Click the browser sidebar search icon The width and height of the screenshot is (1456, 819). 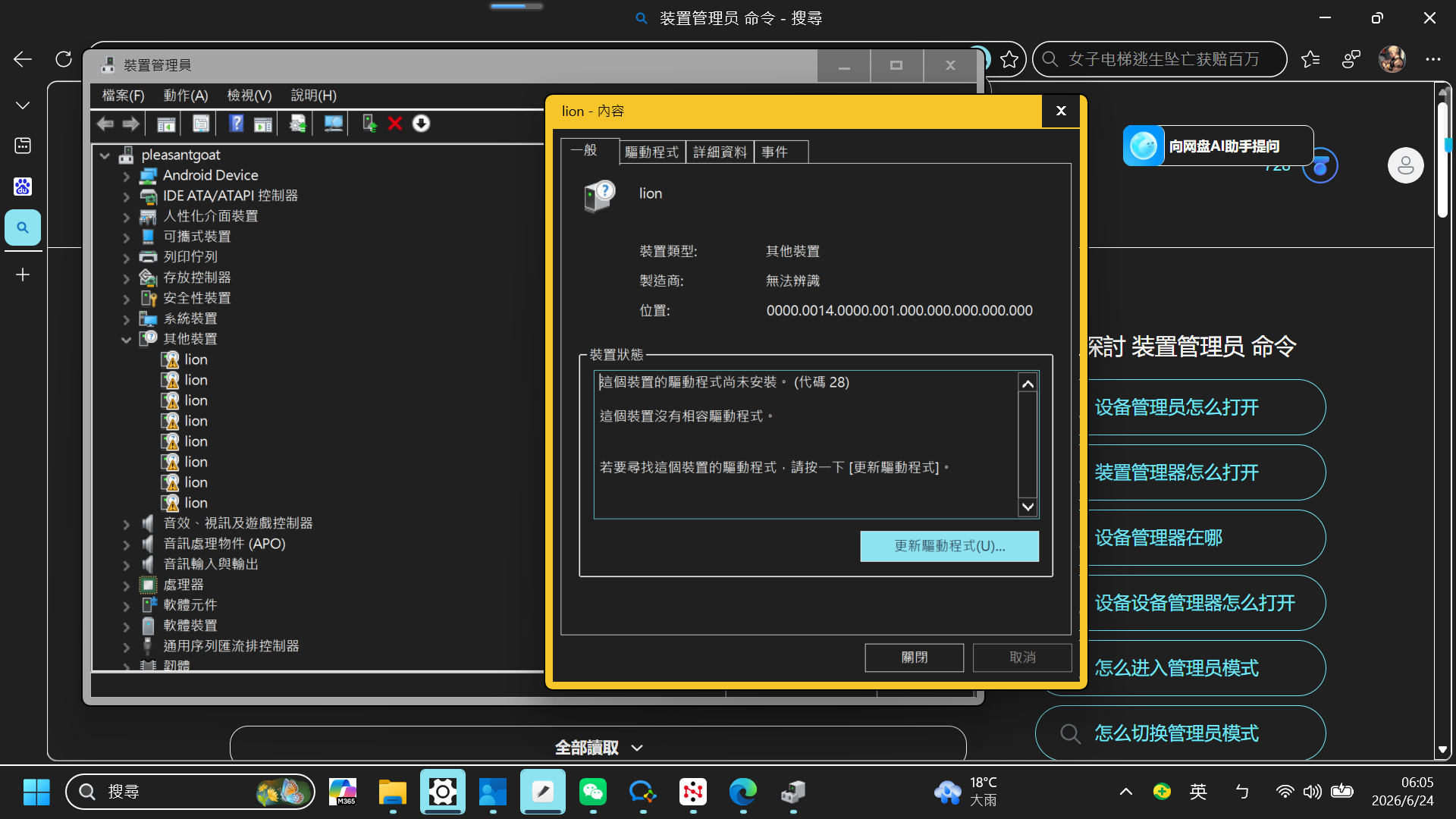tap(23, 227)
